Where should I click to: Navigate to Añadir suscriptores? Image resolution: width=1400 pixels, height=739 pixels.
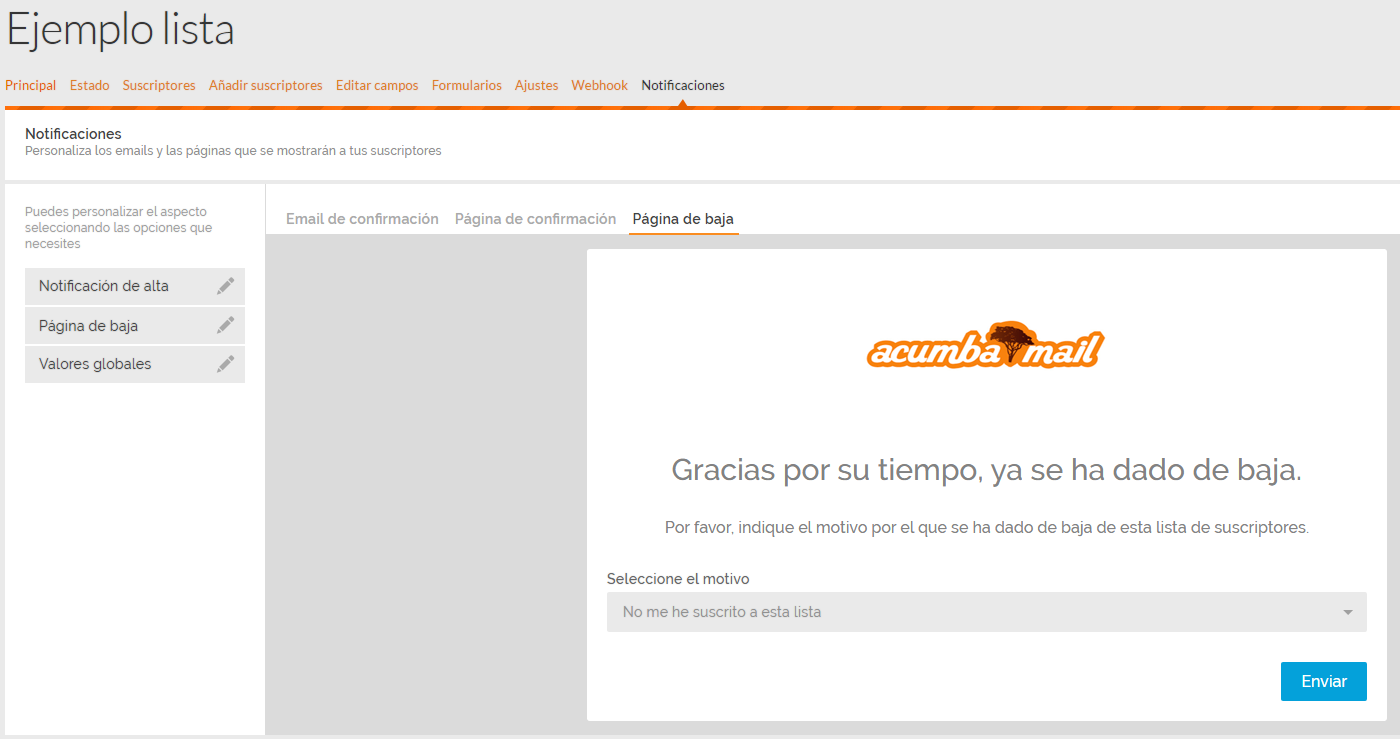click(265, 86)
